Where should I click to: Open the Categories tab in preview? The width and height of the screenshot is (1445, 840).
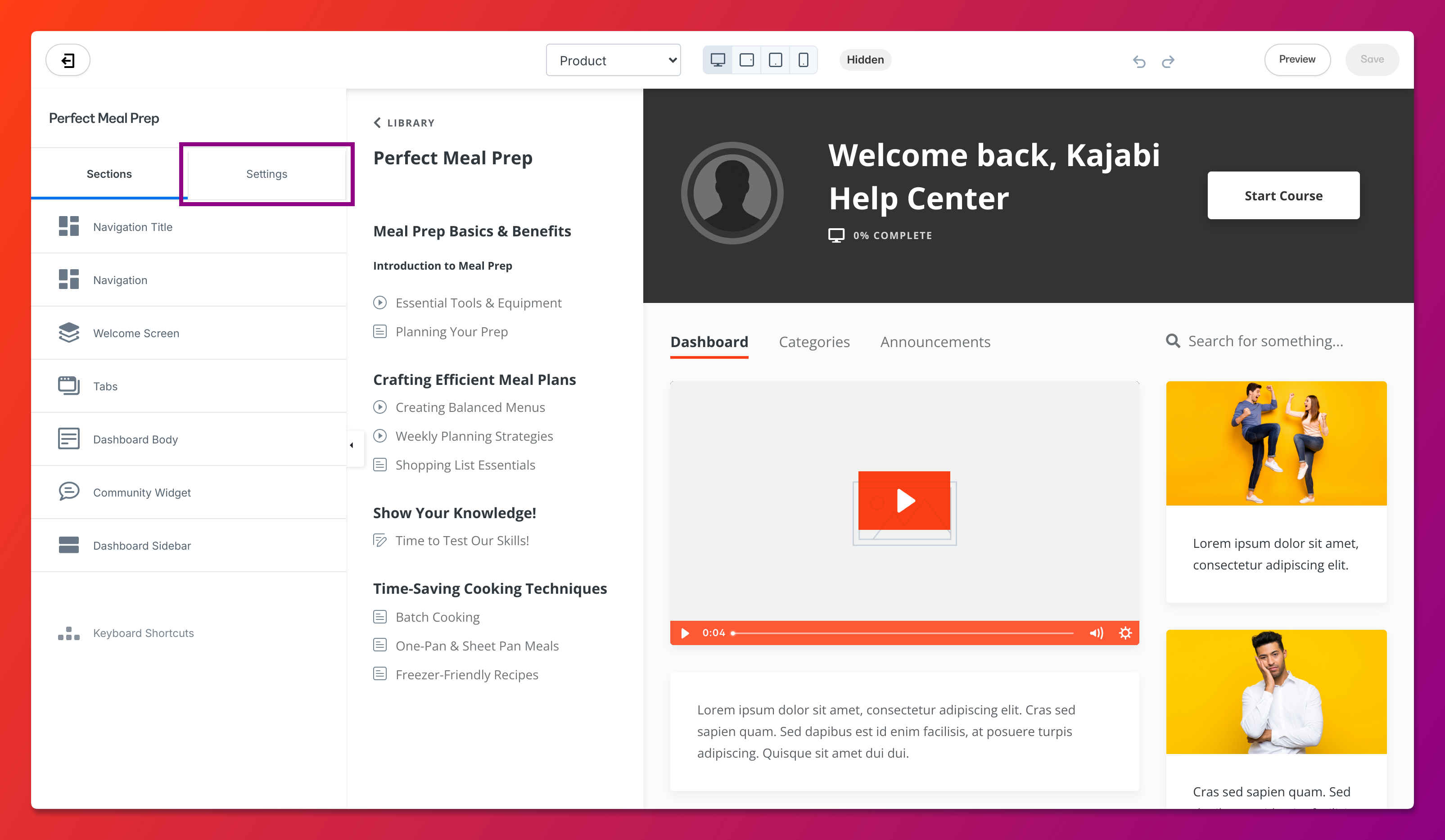pos(814,342)
